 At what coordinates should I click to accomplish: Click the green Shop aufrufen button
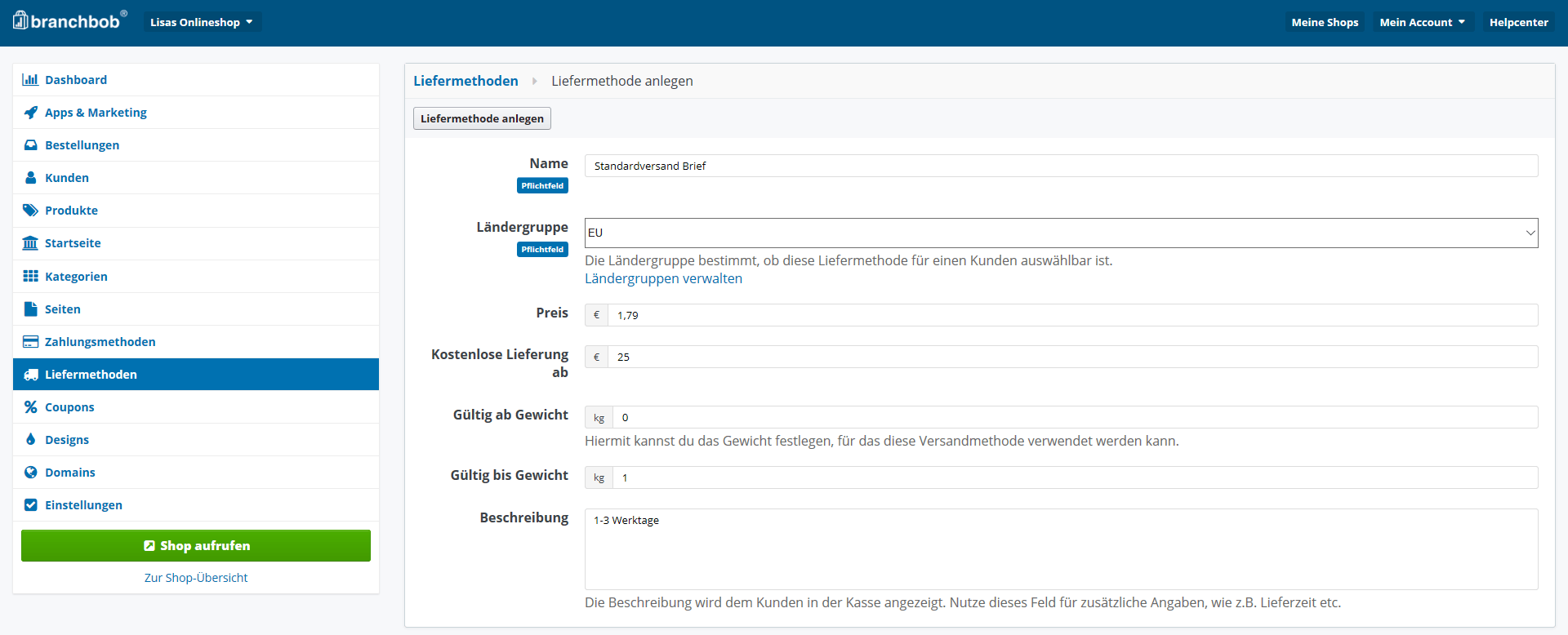pos(196,545)
